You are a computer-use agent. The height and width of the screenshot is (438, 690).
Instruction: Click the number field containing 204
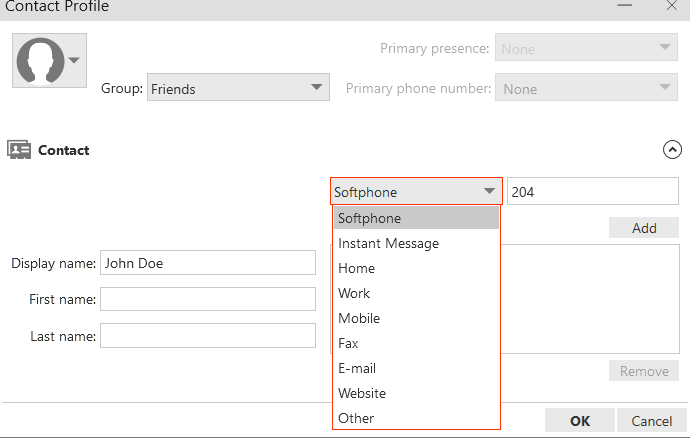593,191
